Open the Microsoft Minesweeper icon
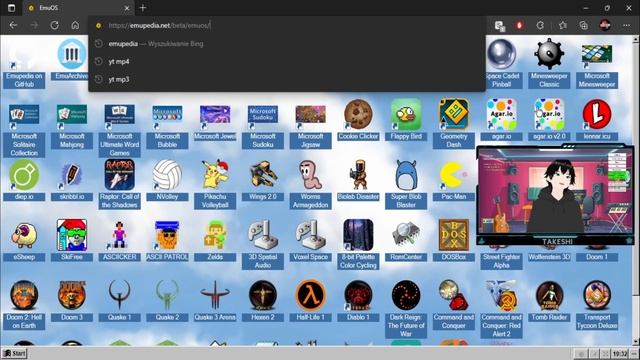Image resolution: width=640 pixels, height=360 pixels. 597,64
